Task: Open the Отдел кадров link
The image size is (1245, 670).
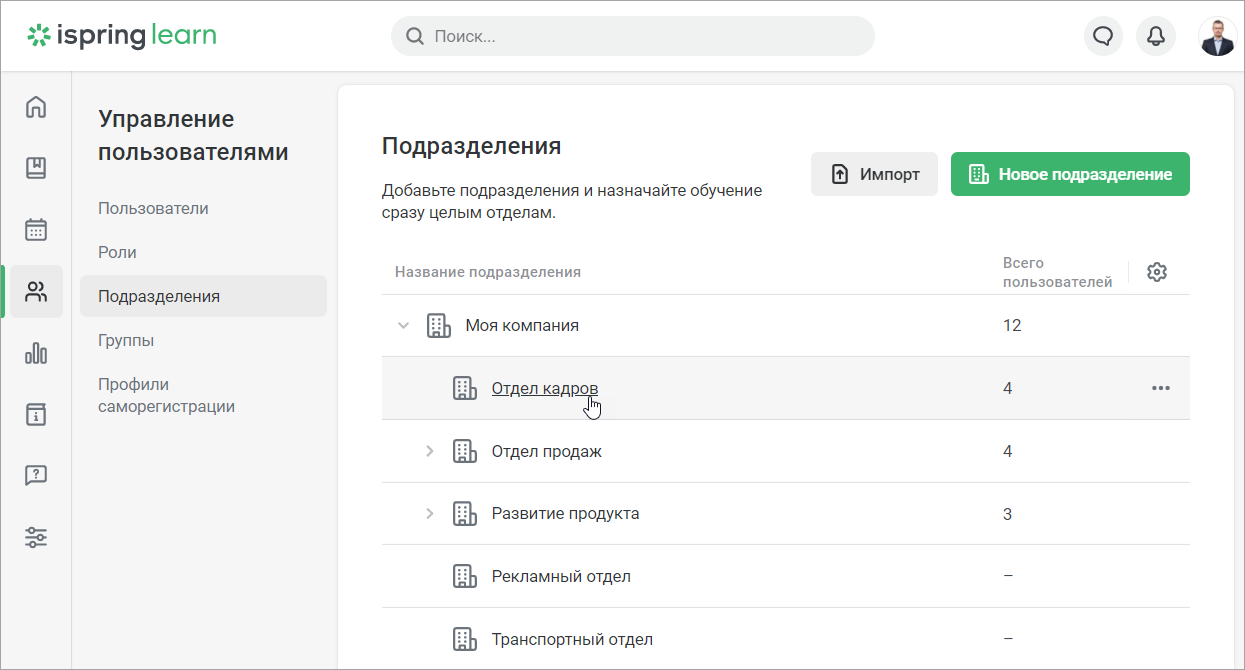Action: (x=545, y=388)
